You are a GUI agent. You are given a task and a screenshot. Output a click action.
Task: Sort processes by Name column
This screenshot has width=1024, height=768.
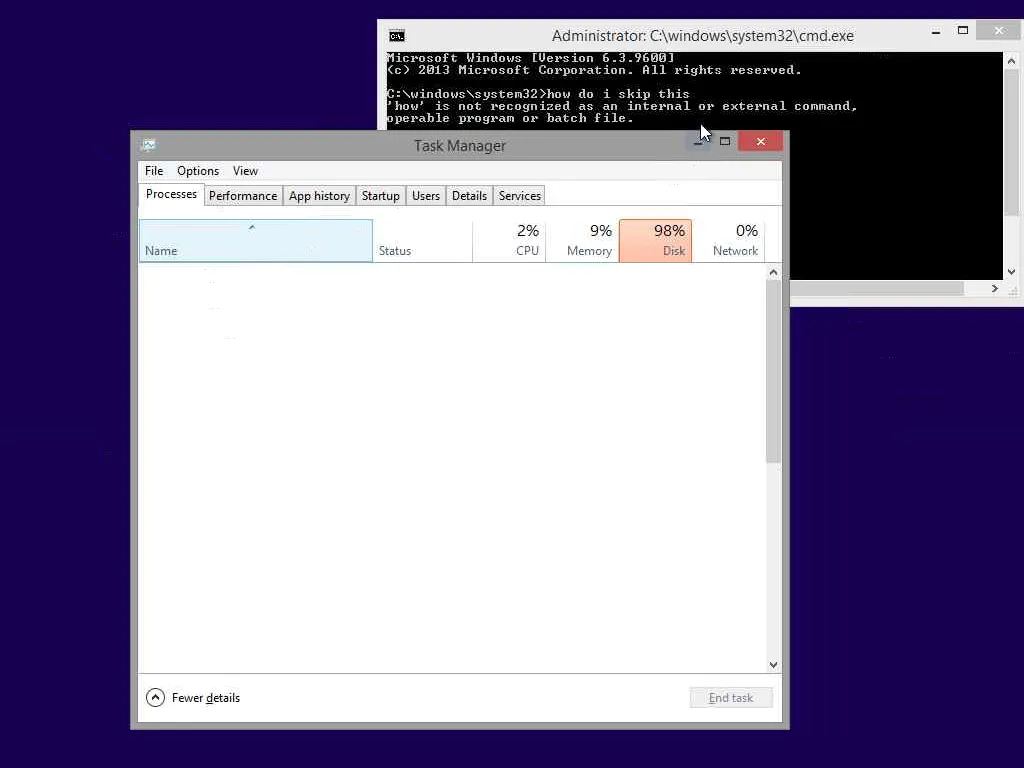(255, 241)
